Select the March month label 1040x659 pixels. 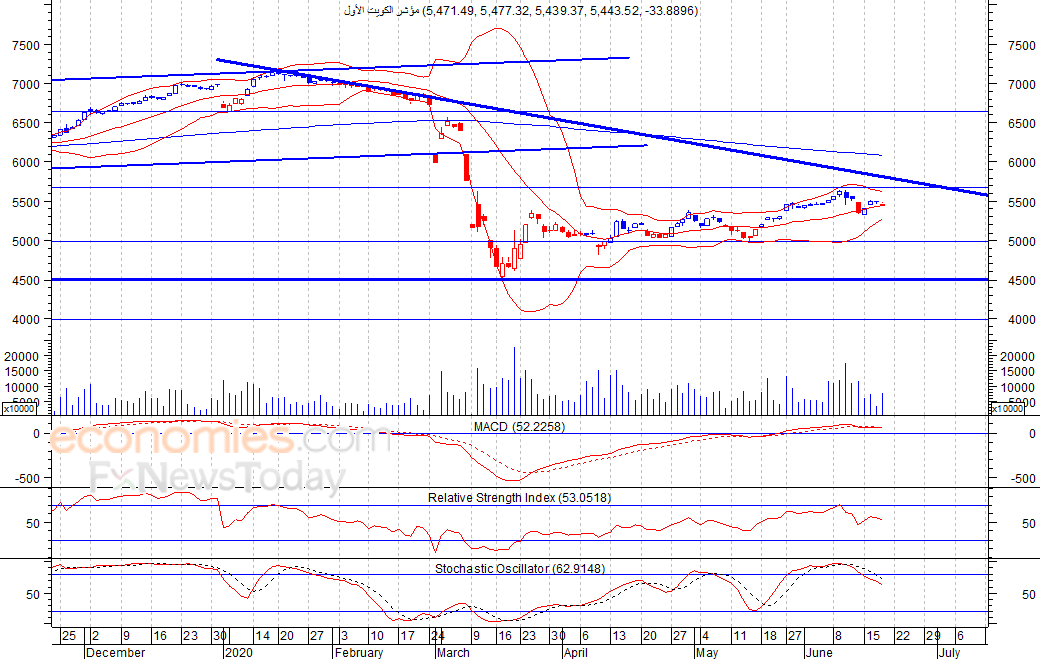(453, 652)
